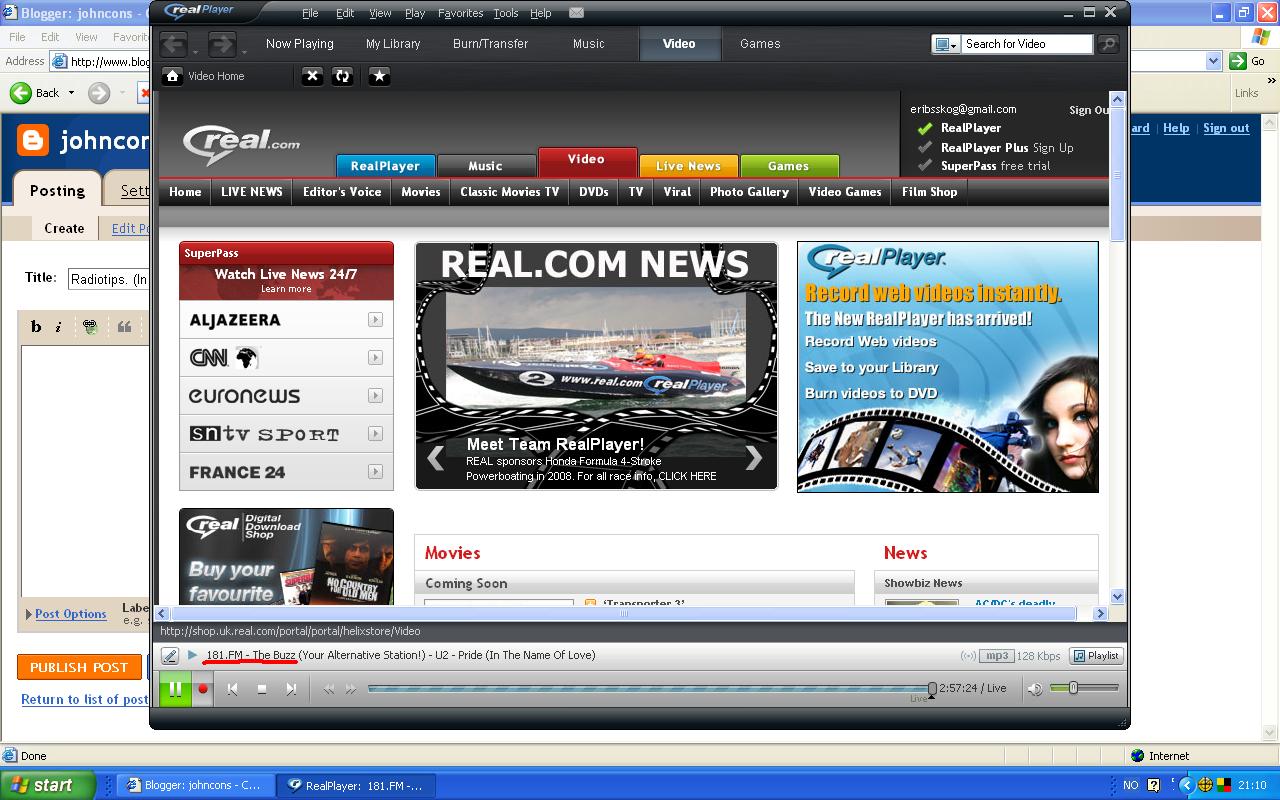Insert a blockquote in the Blogger editor
The height and width of the screenshot is (800, 1280).
click(125, 326)
